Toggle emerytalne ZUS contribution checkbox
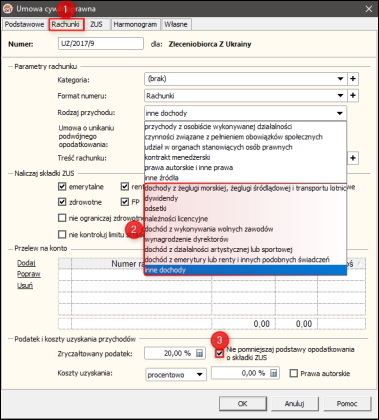 [x=62, y=187]
